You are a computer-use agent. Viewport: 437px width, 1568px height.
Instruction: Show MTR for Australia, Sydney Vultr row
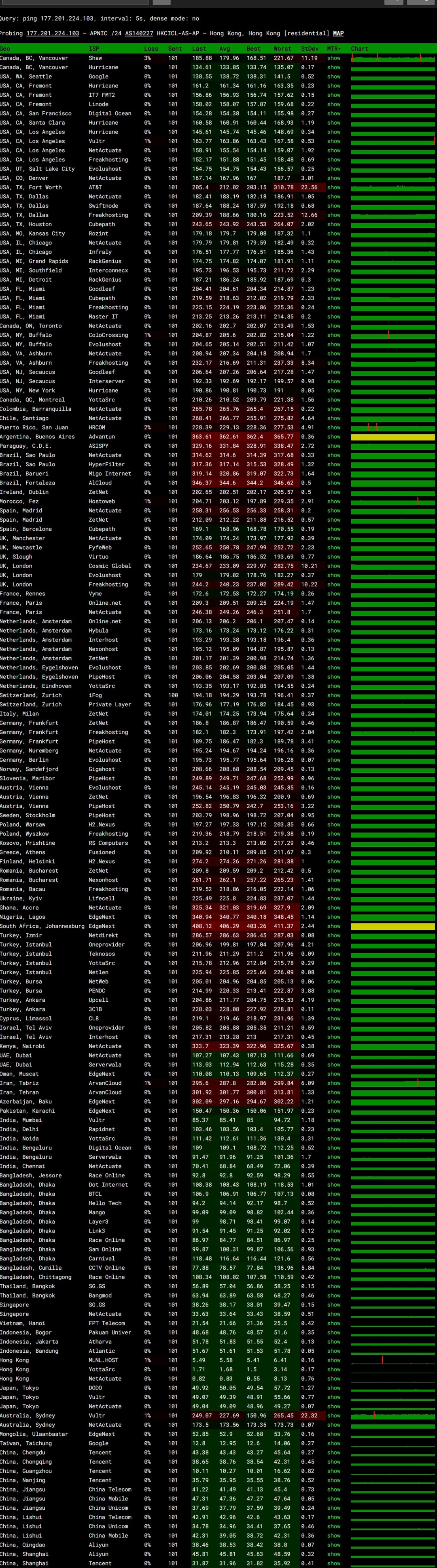(333, 1416)
